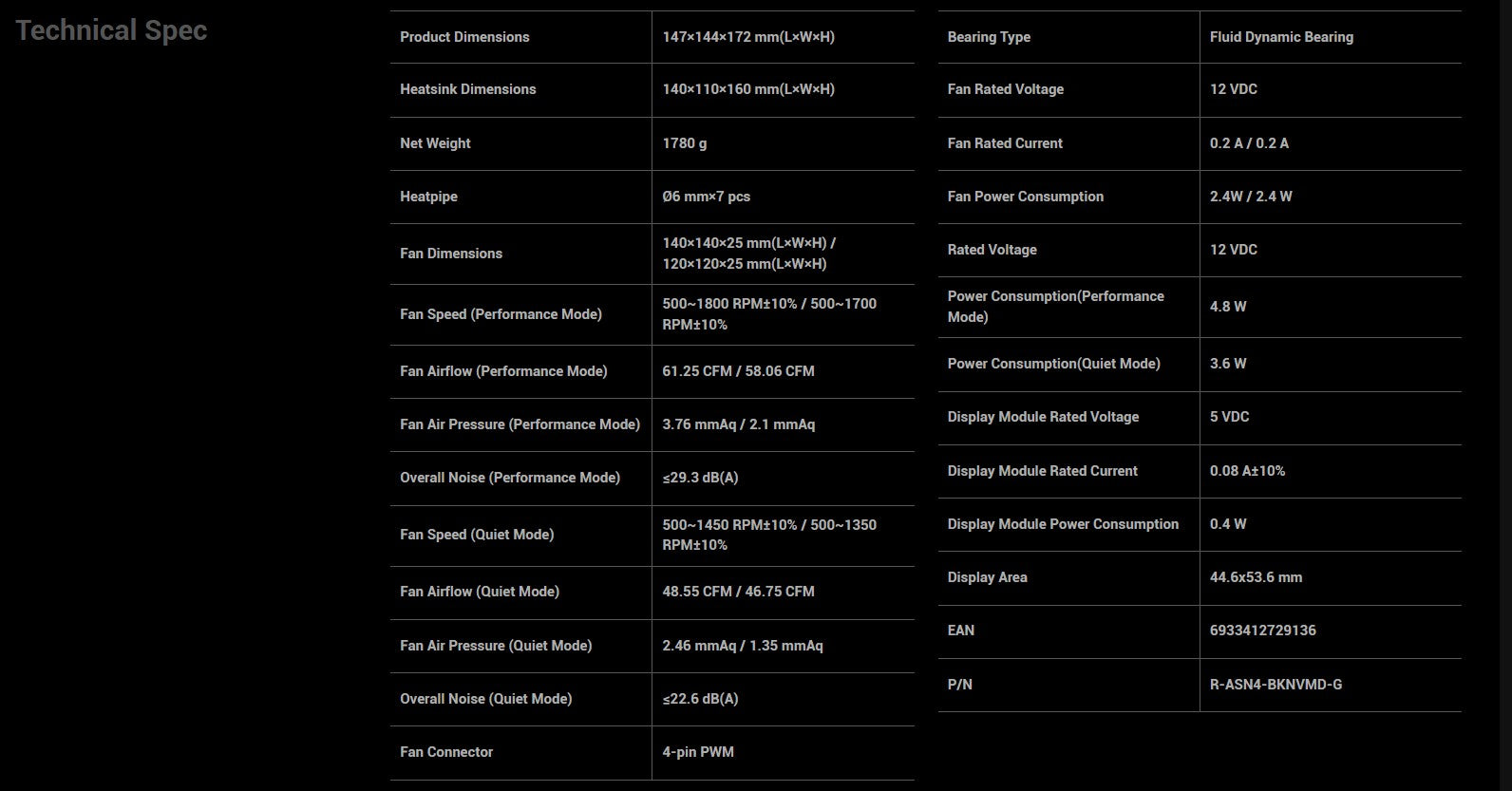Image resolution: width=1512 pixels, height=791 pixels.
Task: Click the Technical Spec heading
Action: [x=111, y=30]
